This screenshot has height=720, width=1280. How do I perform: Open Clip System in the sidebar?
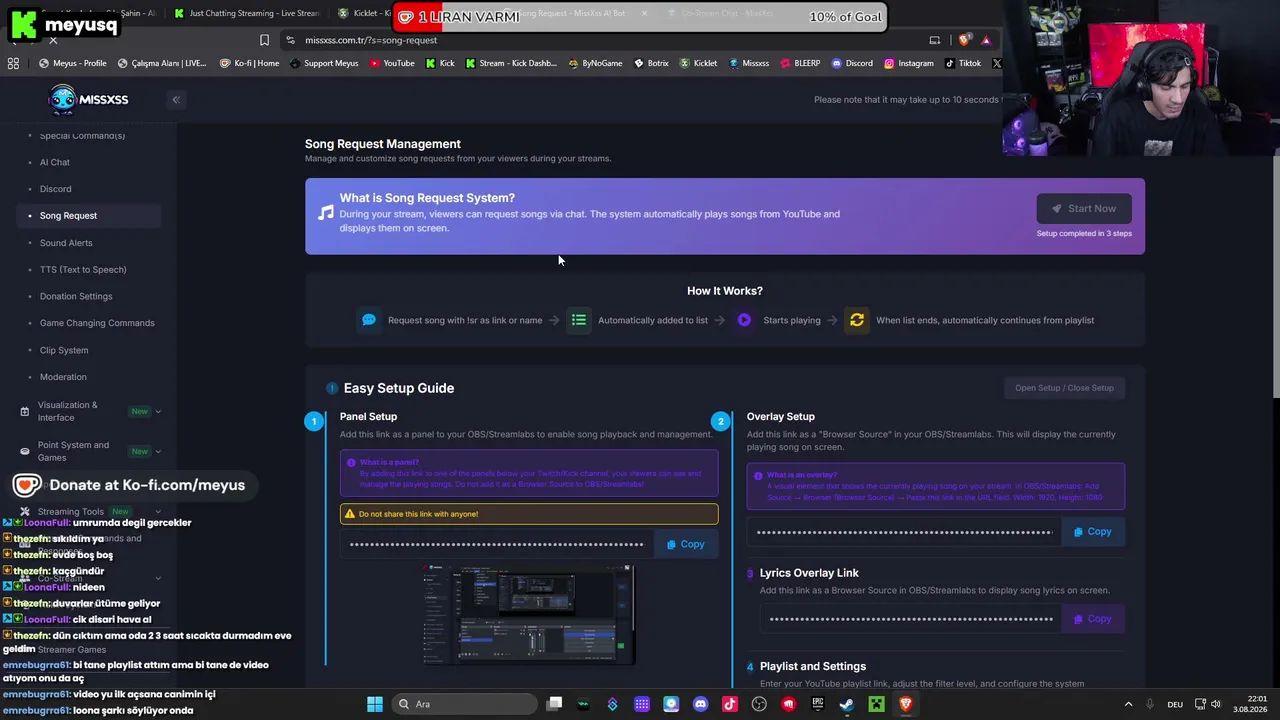click(x=64, y=350)
